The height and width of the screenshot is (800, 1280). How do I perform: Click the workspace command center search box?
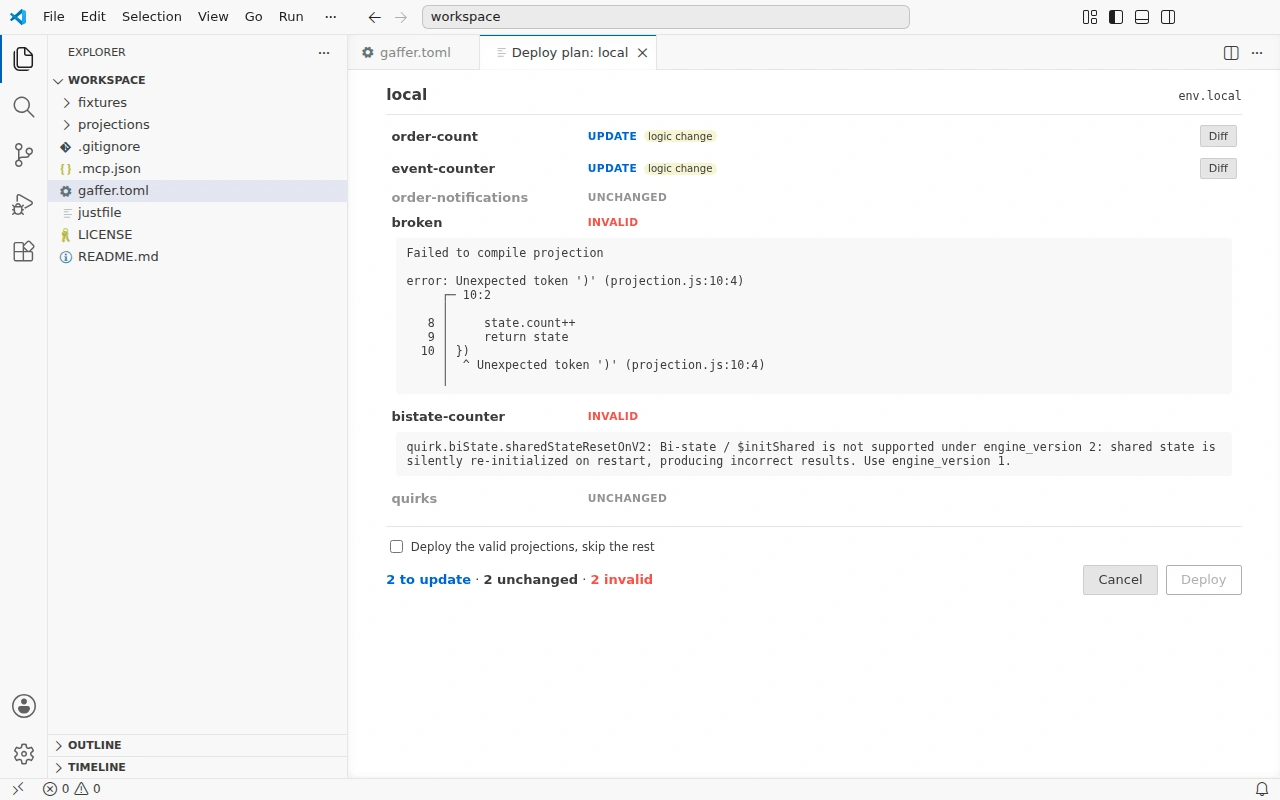click(666, 17)
